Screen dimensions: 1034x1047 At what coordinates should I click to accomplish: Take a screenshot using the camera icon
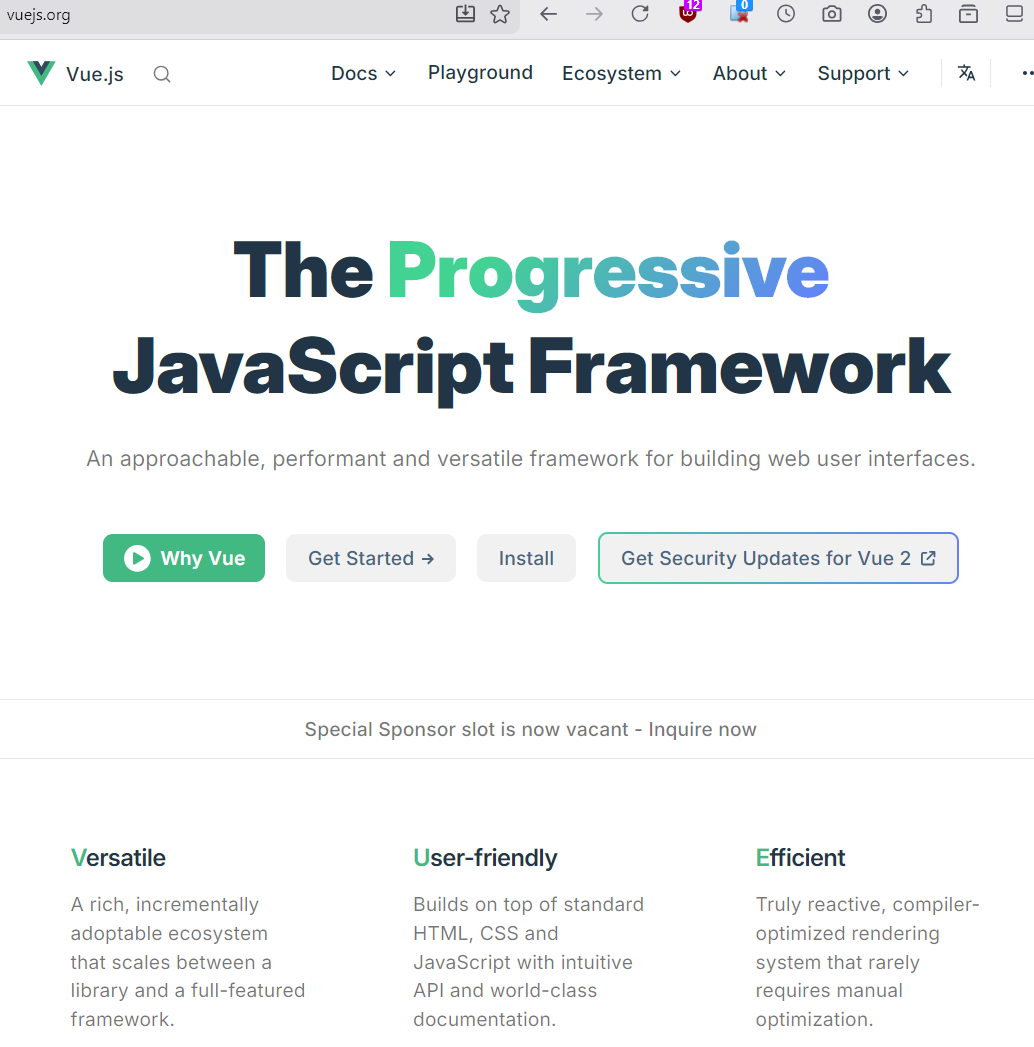[831, 14]
